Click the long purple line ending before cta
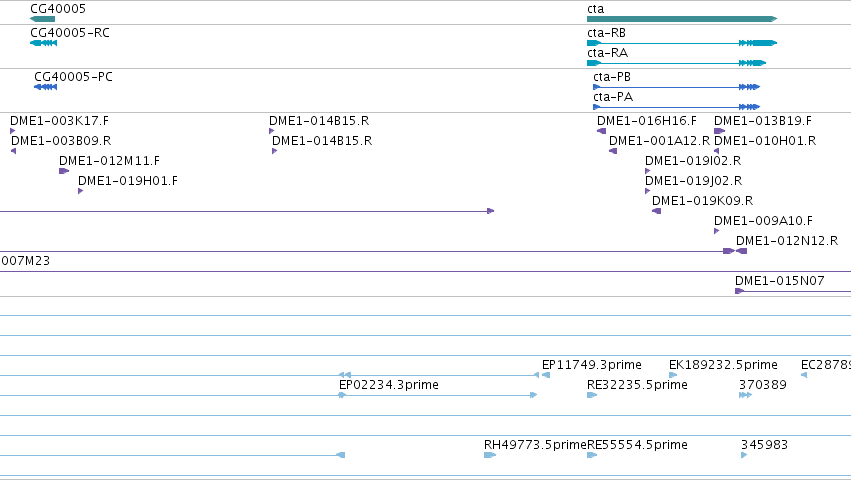The height and width of the screenshot is (480, 851). 247,211
